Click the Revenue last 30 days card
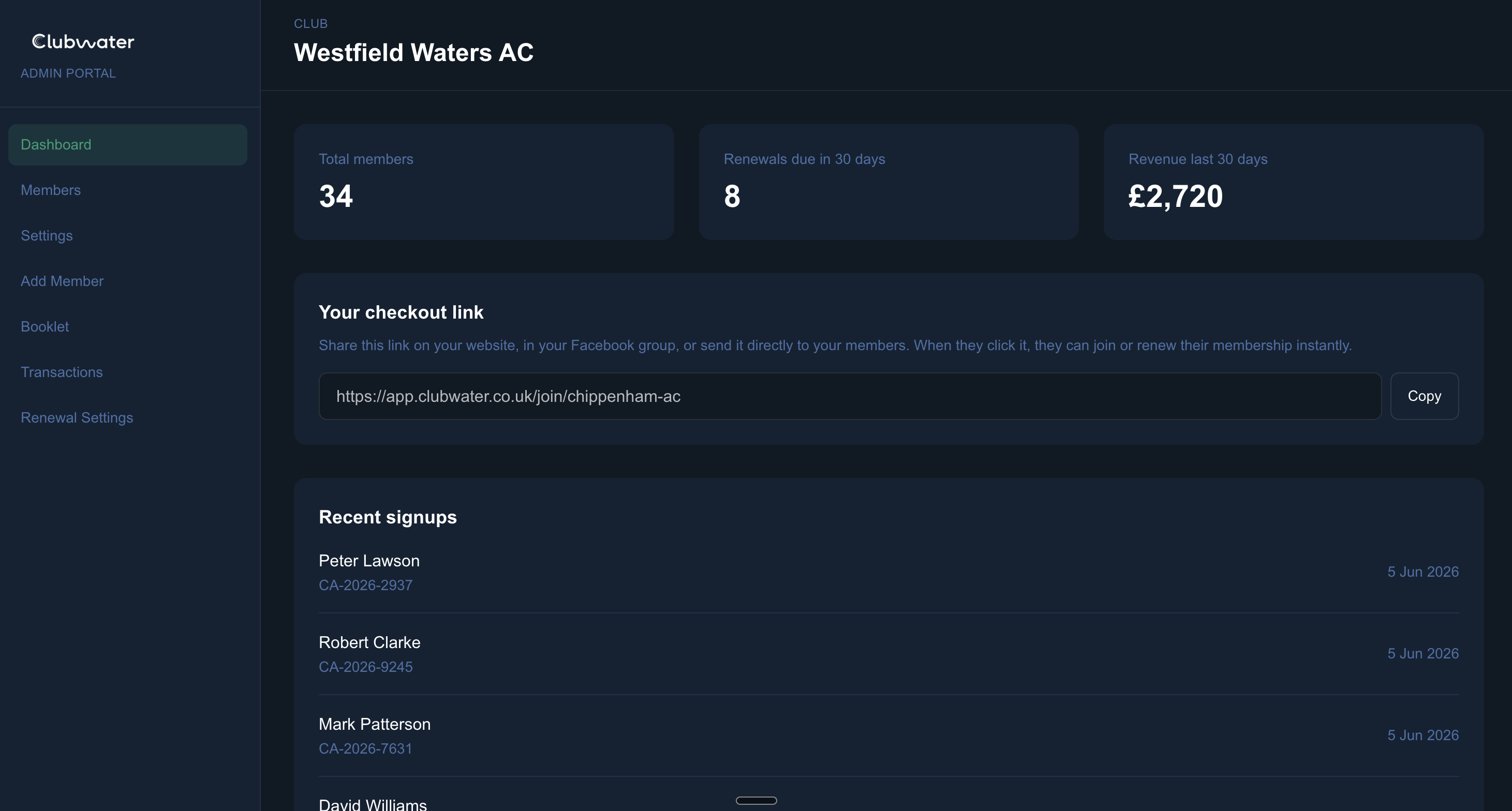The width and height of the screenshot is (1512, 811). point(1293,182)
